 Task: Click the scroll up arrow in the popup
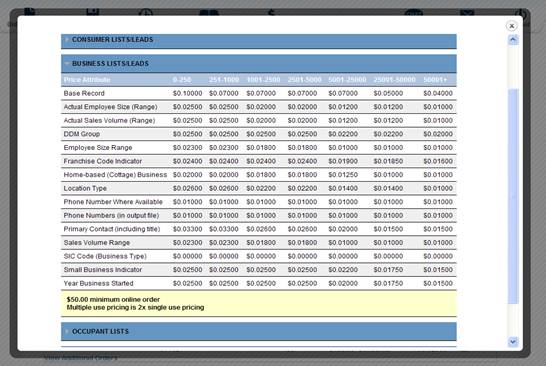pos(513,39)
